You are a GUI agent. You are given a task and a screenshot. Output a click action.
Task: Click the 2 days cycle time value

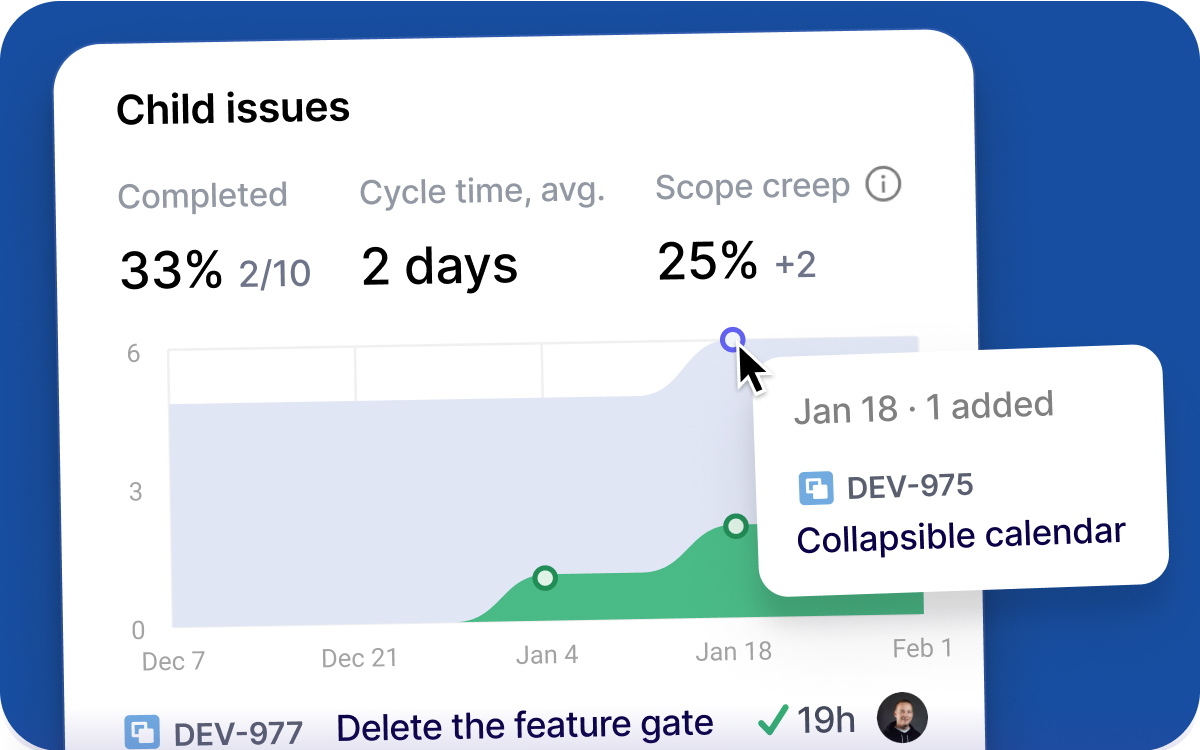[439, 267]
